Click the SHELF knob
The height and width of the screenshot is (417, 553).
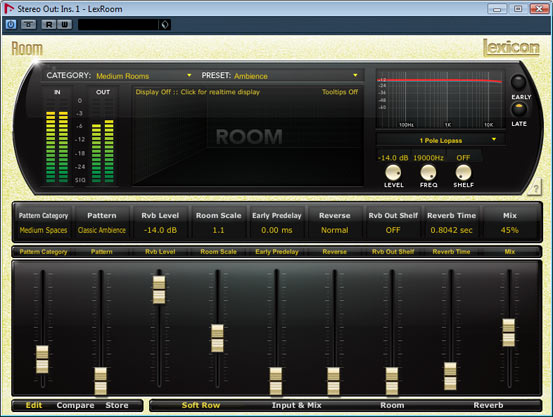(x=463, y=173)
